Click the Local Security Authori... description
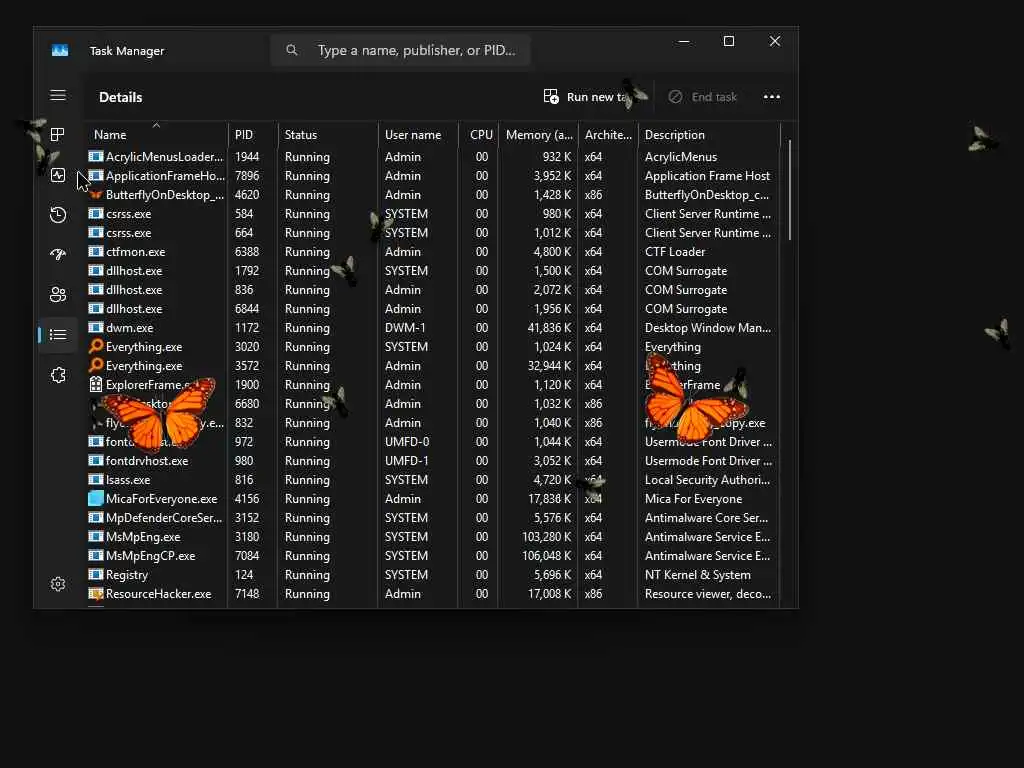This screenshot has width=1024, height=768. point(707,479)
